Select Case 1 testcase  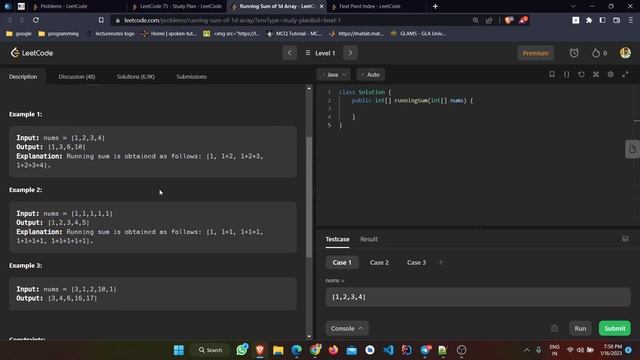coord(342,262)
